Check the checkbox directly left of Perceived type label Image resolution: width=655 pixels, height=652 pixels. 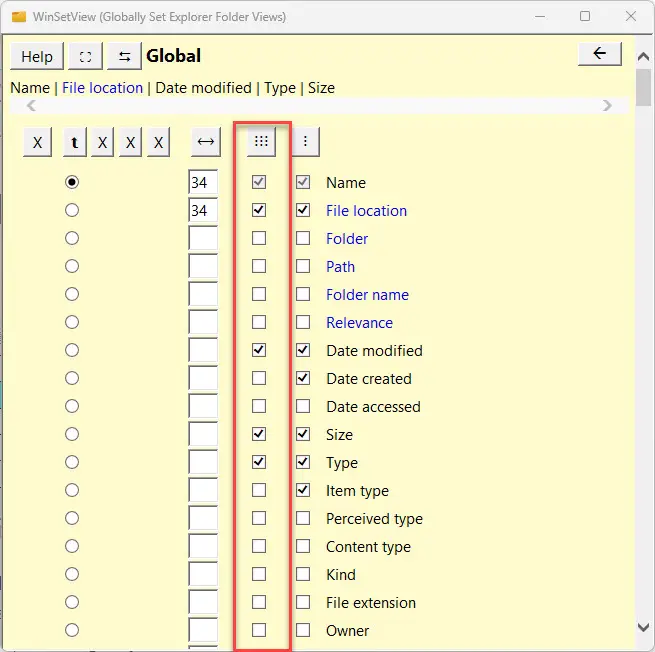point(303,518)
